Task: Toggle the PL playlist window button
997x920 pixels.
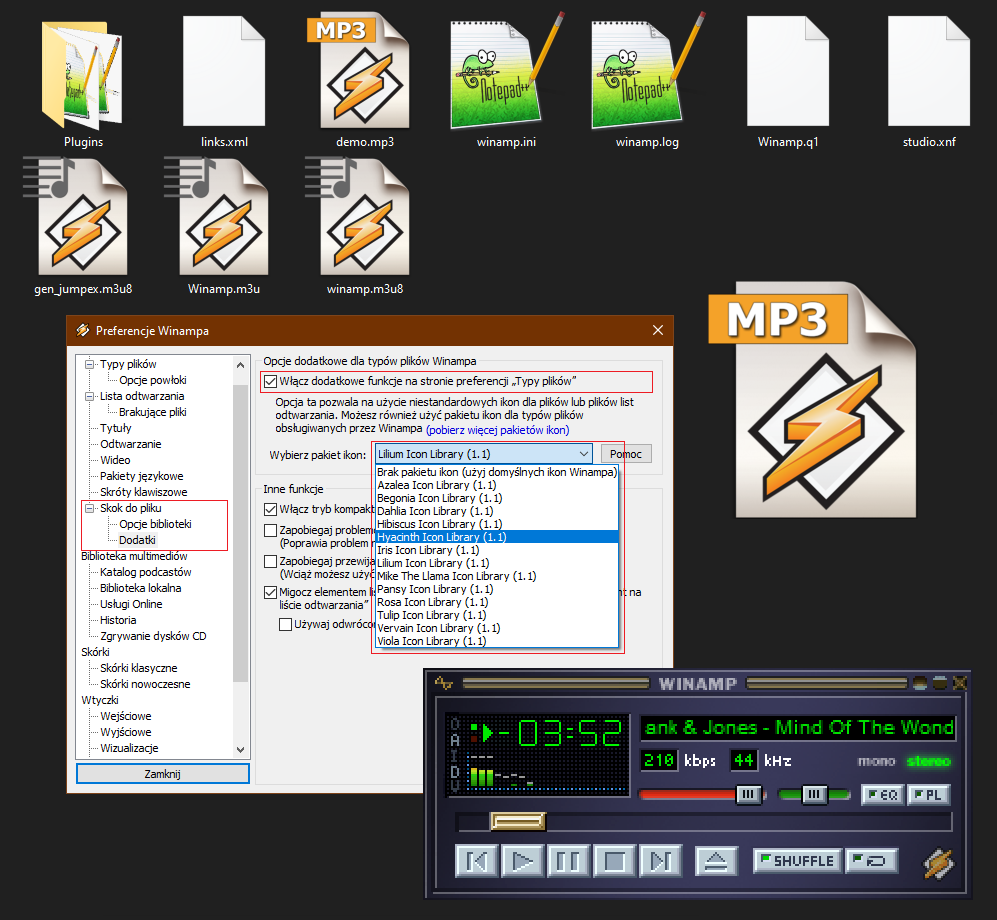Action: [929, 795]
